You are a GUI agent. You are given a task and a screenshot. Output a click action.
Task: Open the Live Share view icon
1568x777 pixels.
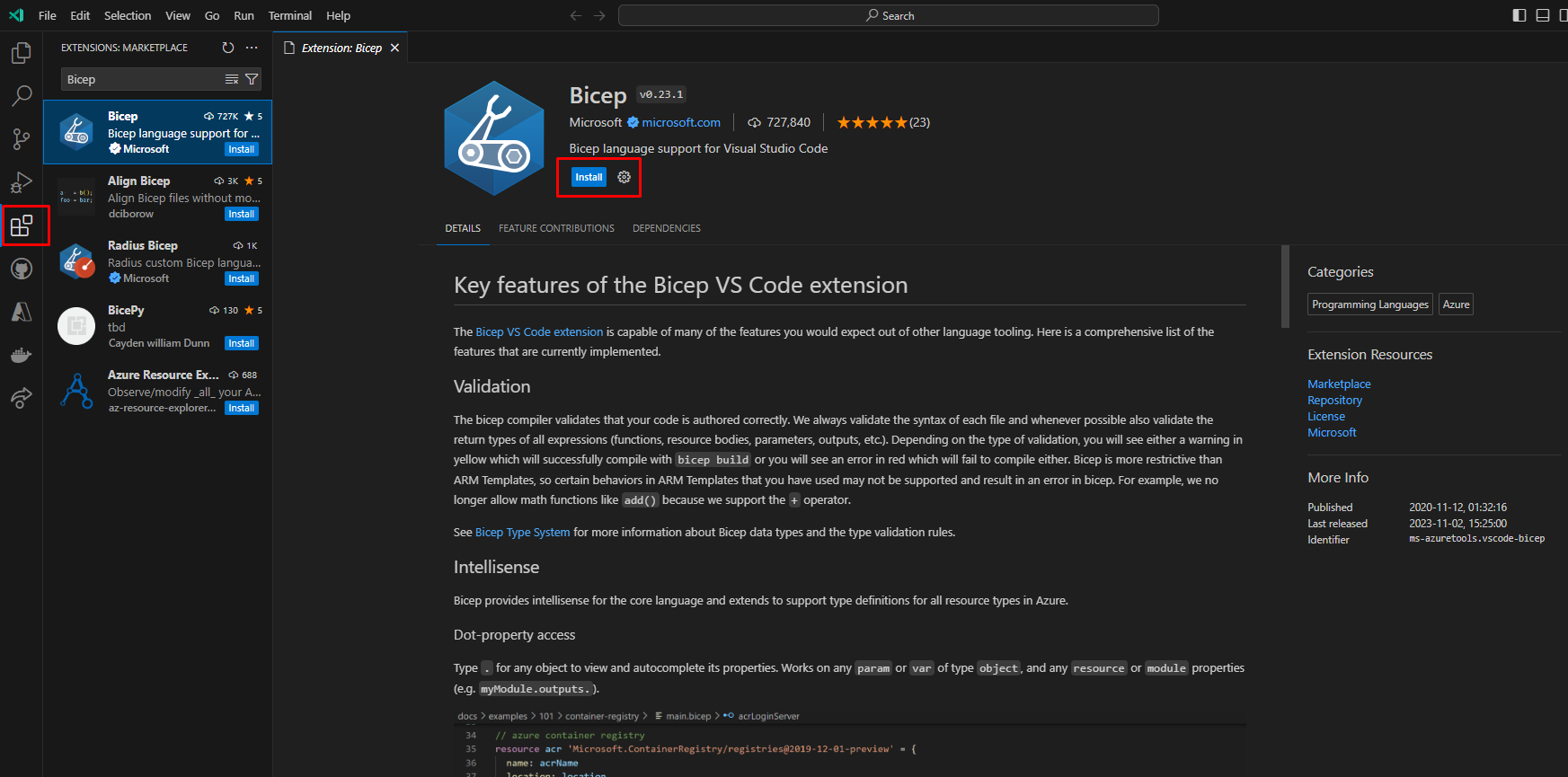22,398
